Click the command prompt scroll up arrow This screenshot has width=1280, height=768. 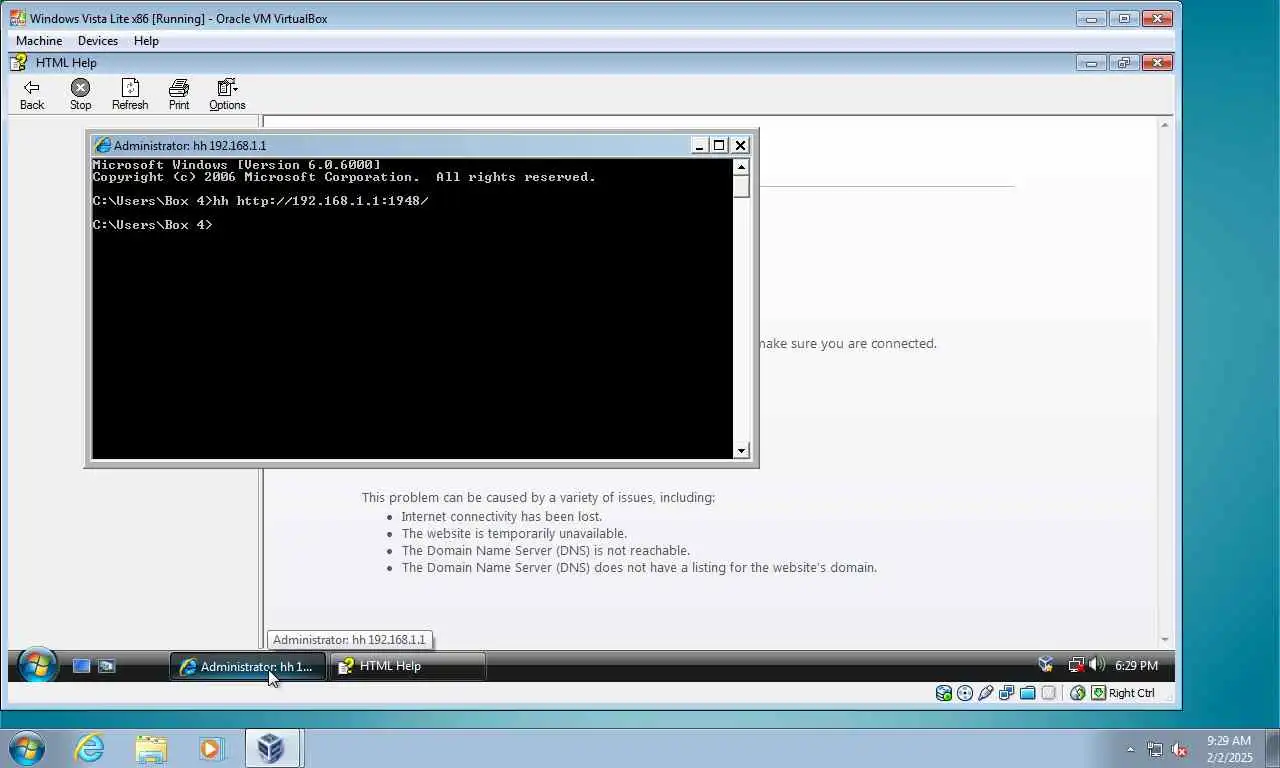click(741, 167)
